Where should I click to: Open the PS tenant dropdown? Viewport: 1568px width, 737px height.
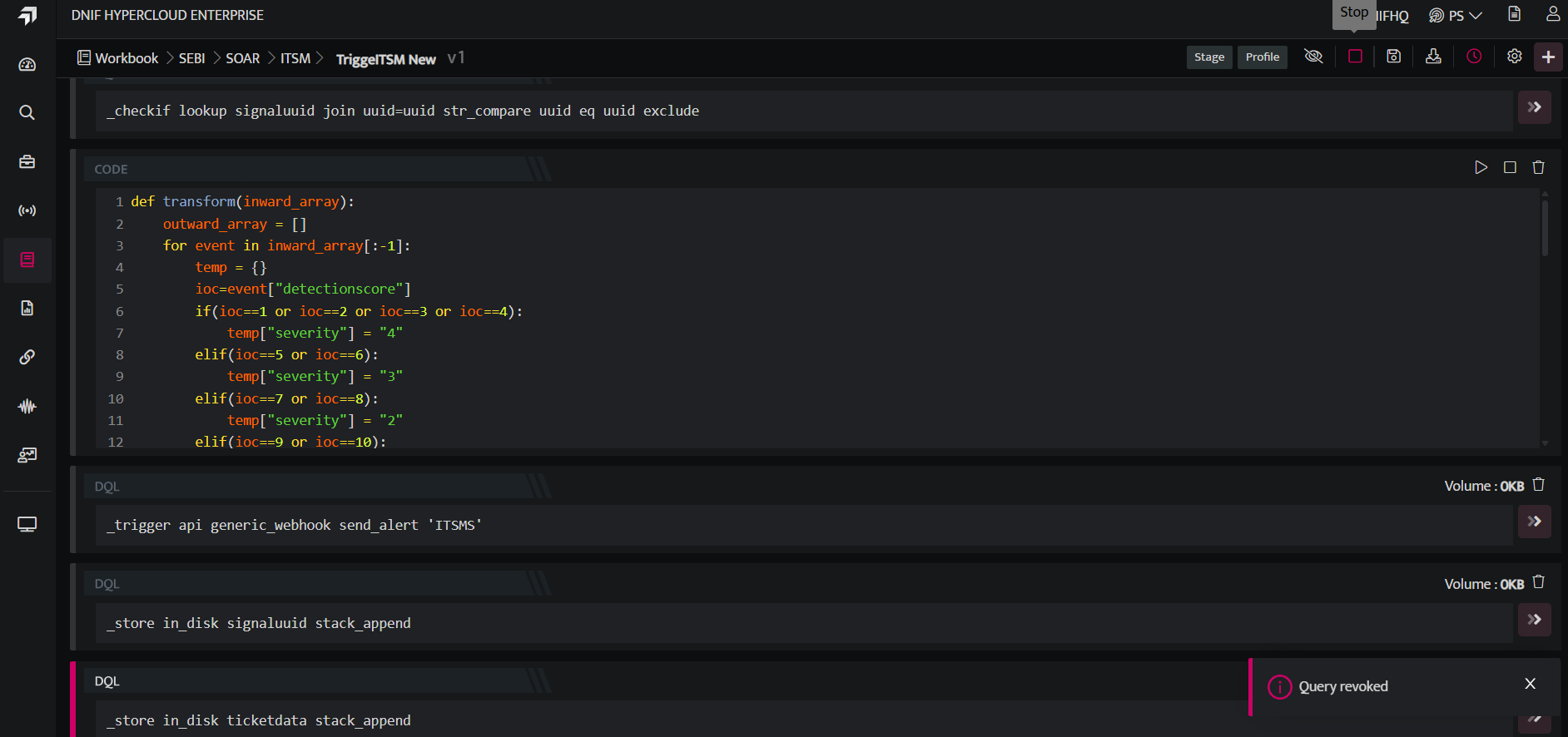click(1456, 16)
